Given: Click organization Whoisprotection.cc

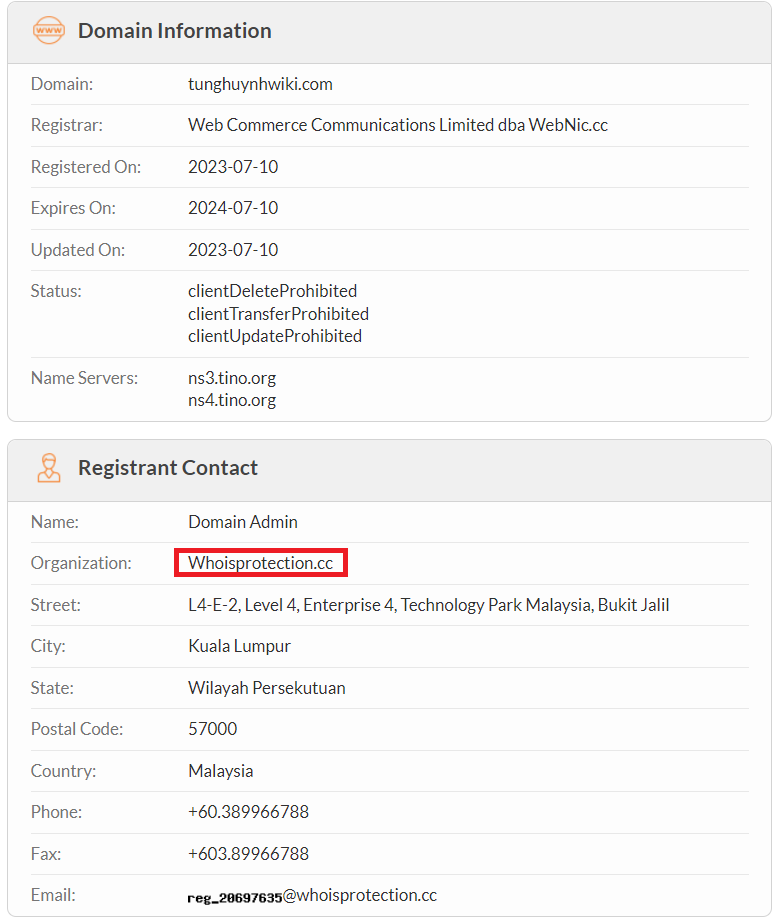Looking at the screenshot, I should pyautogui.click(x=260, y=563).
